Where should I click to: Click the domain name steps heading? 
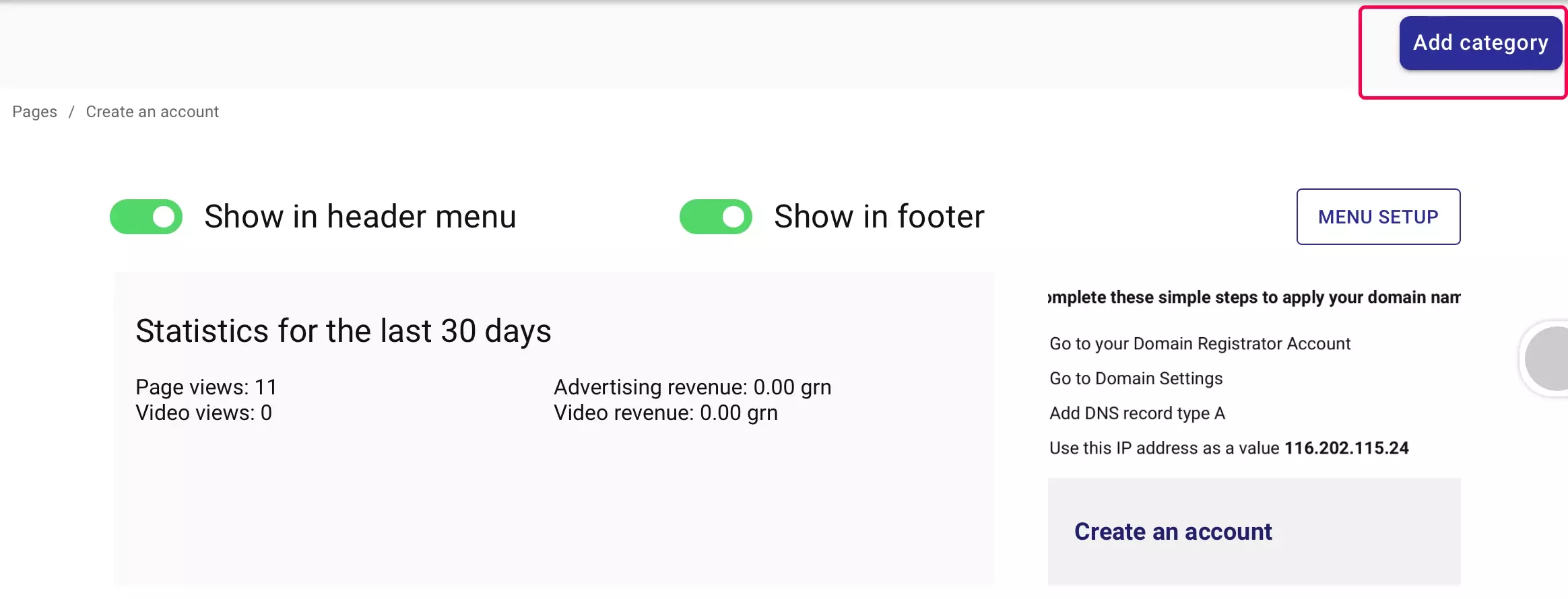pos(1253,297)
